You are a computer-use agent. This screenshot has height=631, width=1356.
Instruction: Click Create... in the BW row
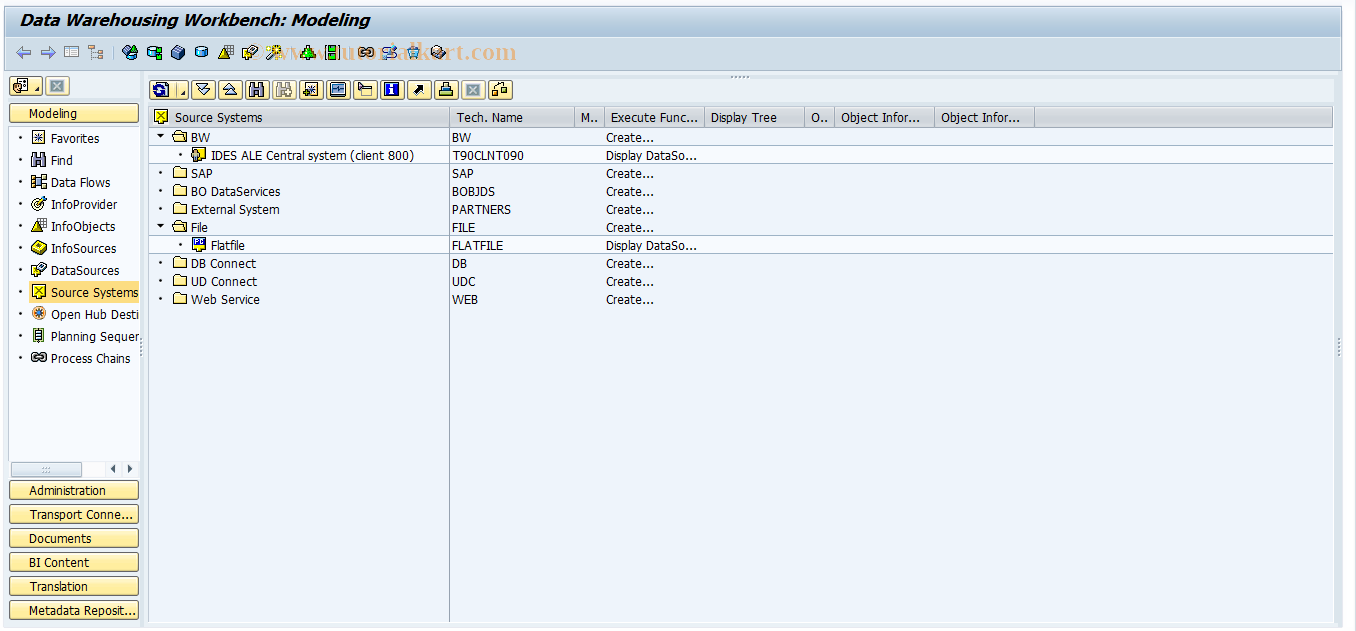pyautogui.click(x=630, y=137)
